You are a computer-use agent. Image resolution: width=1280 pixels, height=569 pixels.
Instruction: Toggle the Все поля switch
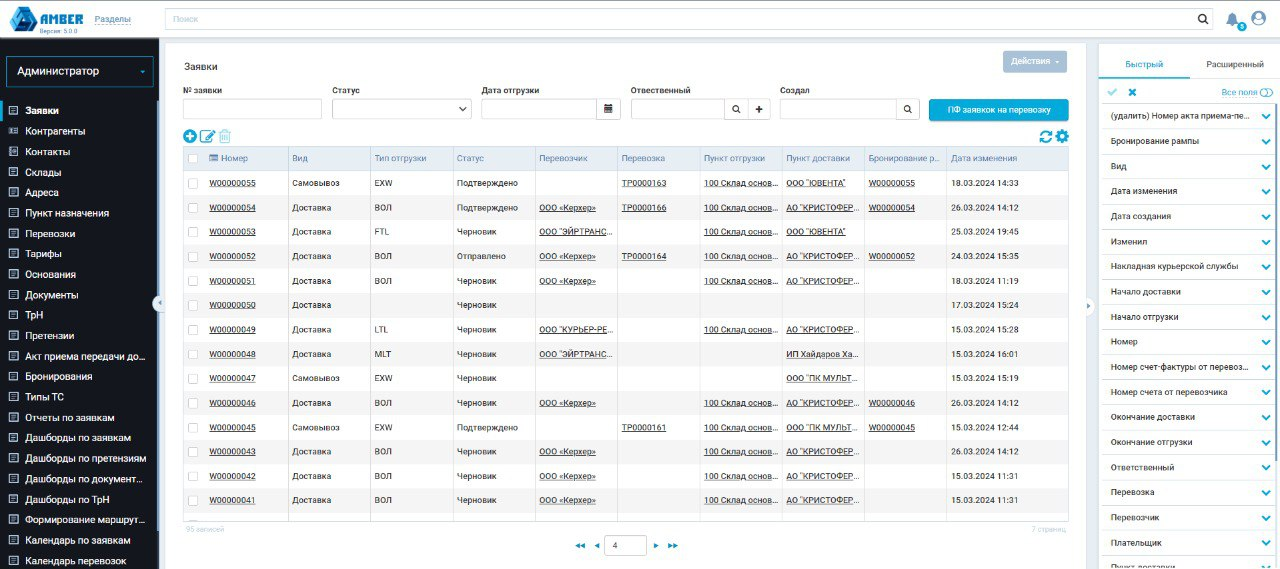(1266, 92)
